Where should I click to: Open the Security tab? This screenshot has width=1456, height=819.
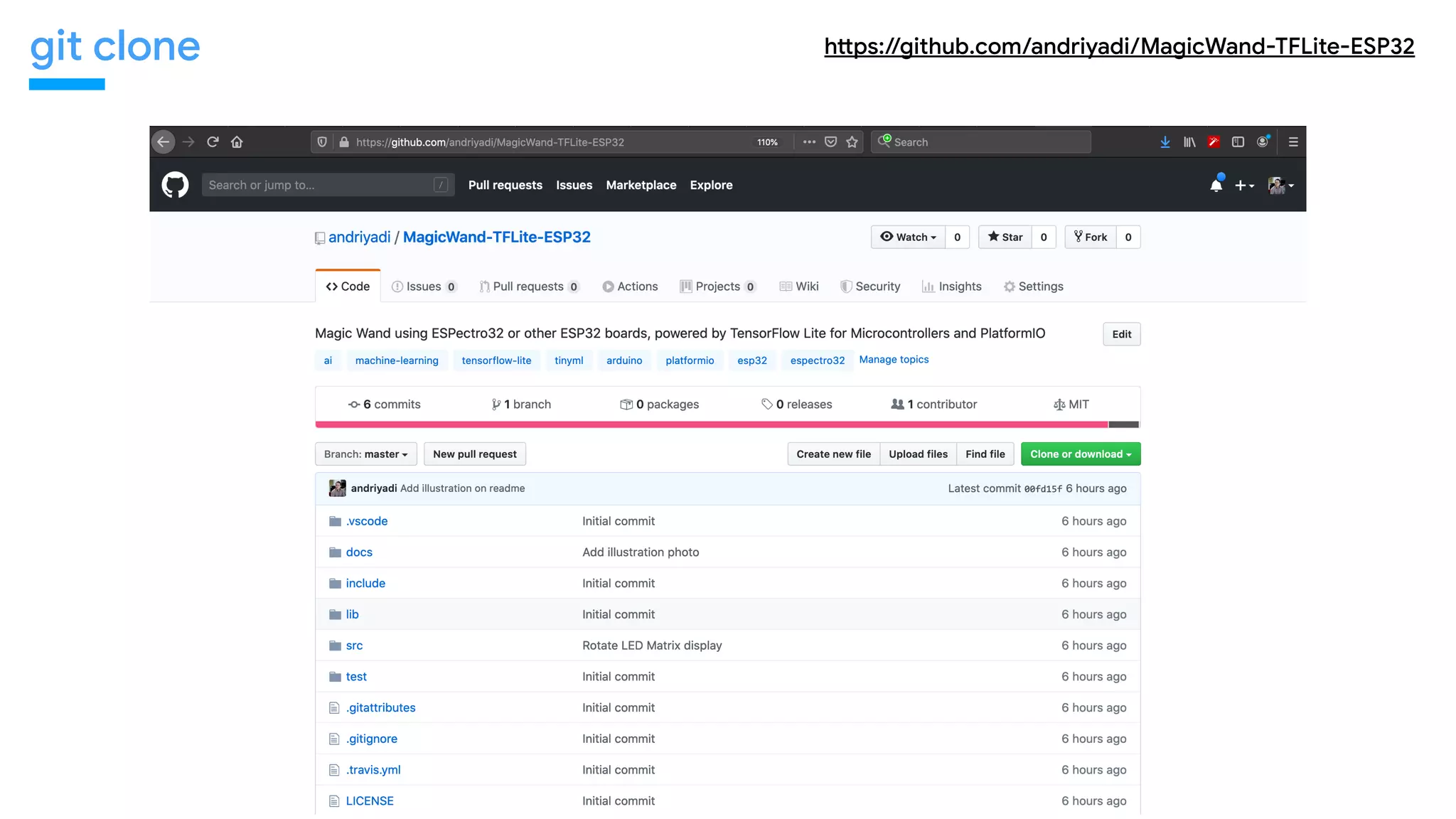click(870, 286)
